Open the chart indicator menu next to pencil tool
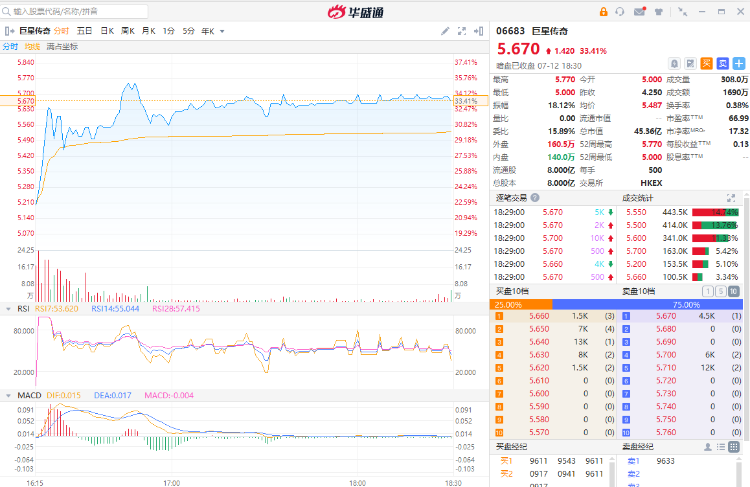Viewport: 750px width, 487px height. point(464,31)
